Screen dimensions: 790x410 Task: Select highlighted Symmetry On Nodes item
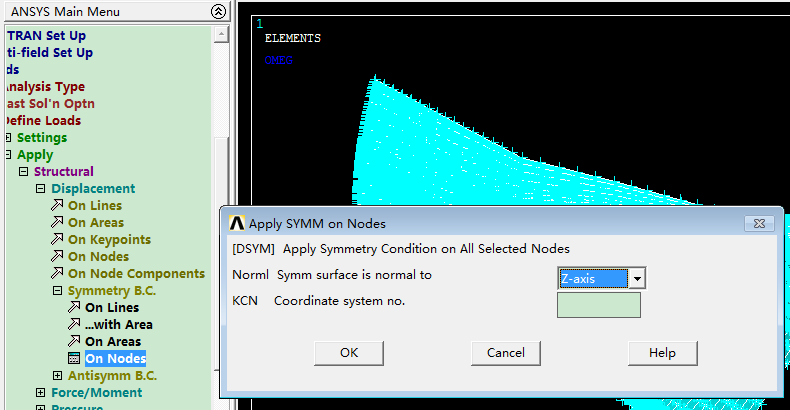(x=115, y=358)
